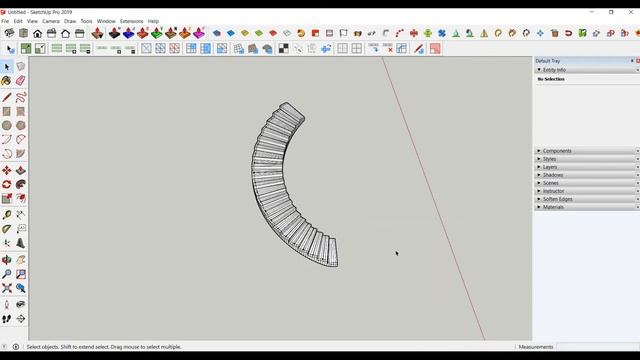Select the Zoom Window tool
This screenshot has width=640, height=360.
coord(21,274)
